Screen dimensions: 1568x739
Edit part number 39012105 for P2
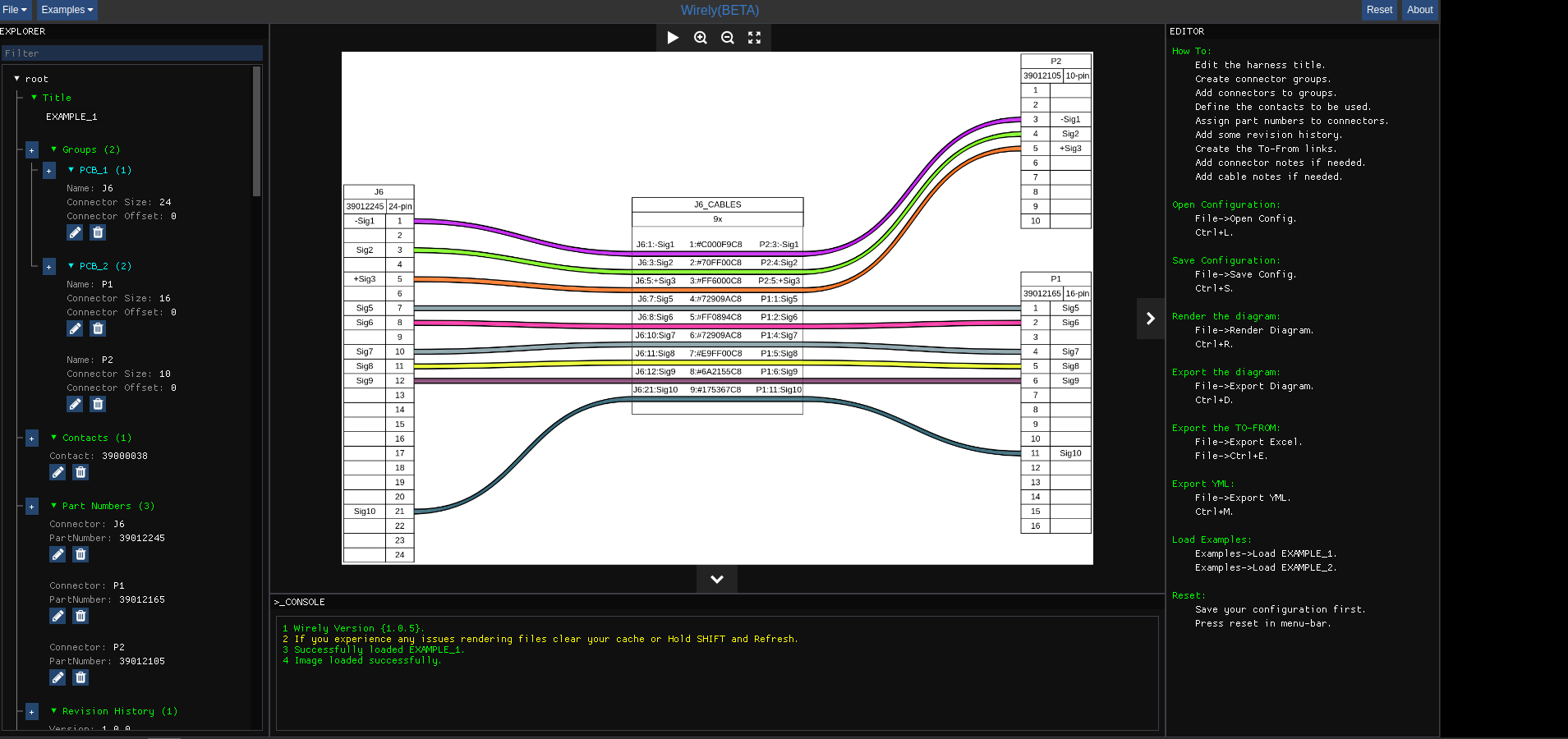tap(57, 677)
